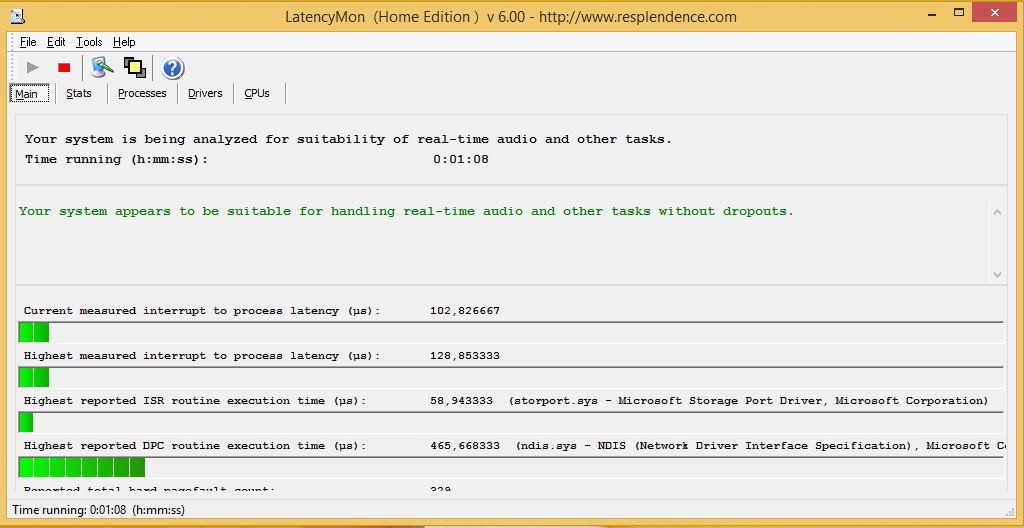
Task: Start monitoring with the play button
Action: (x=33, y=67)
